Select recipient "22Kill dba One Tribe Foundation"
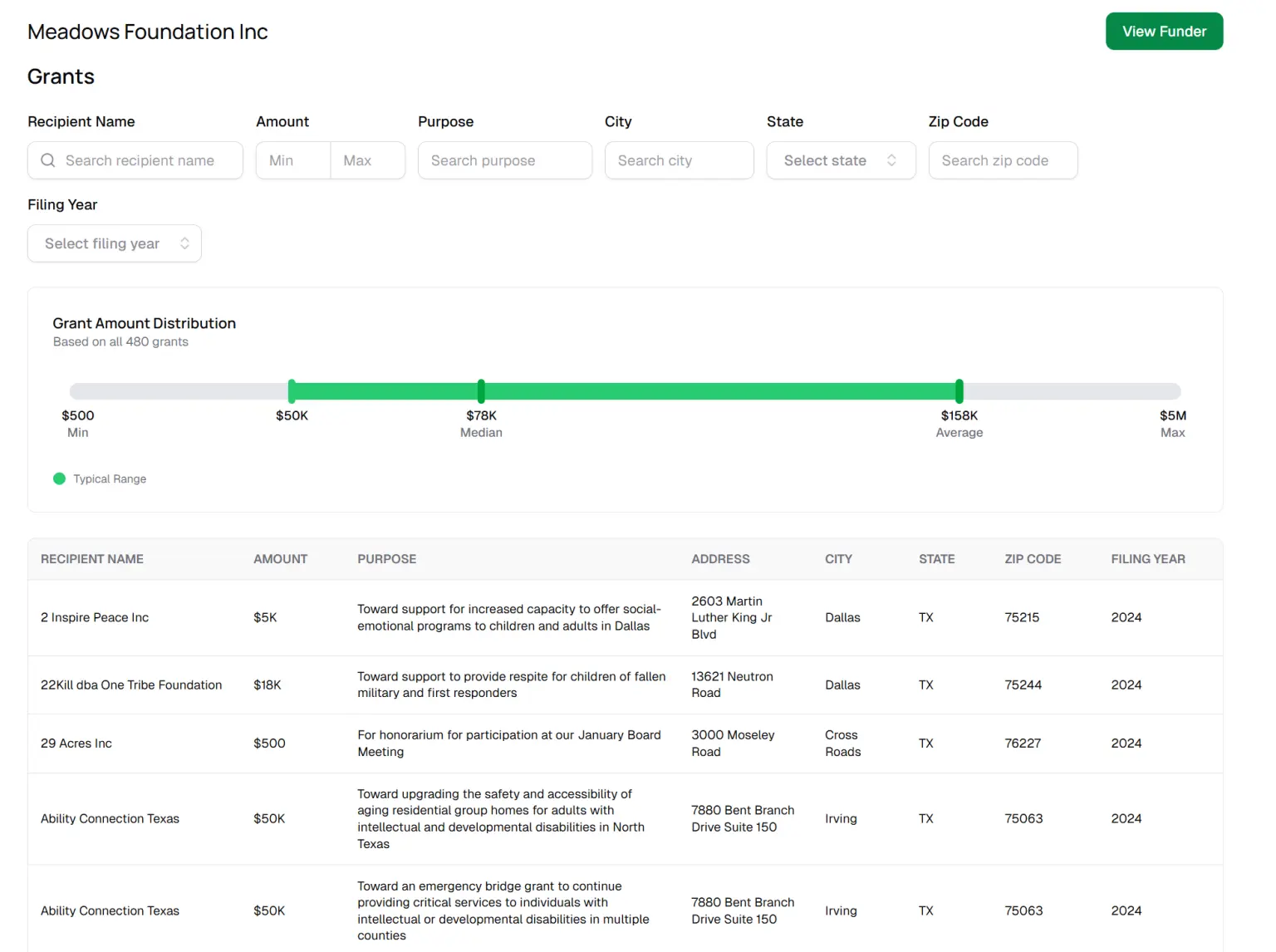 click(131, 685)
